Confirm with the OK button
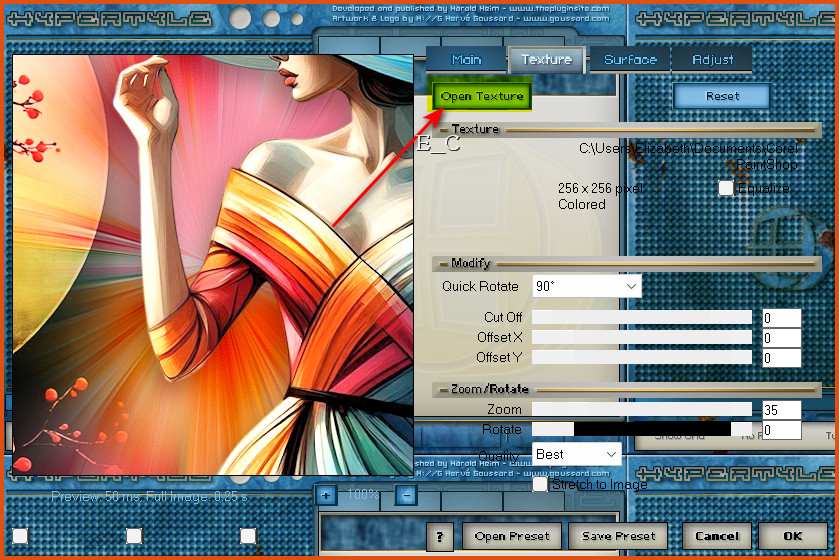Image resolution: width=839 pixels, height=560 pixels. (x=793, y=536)
